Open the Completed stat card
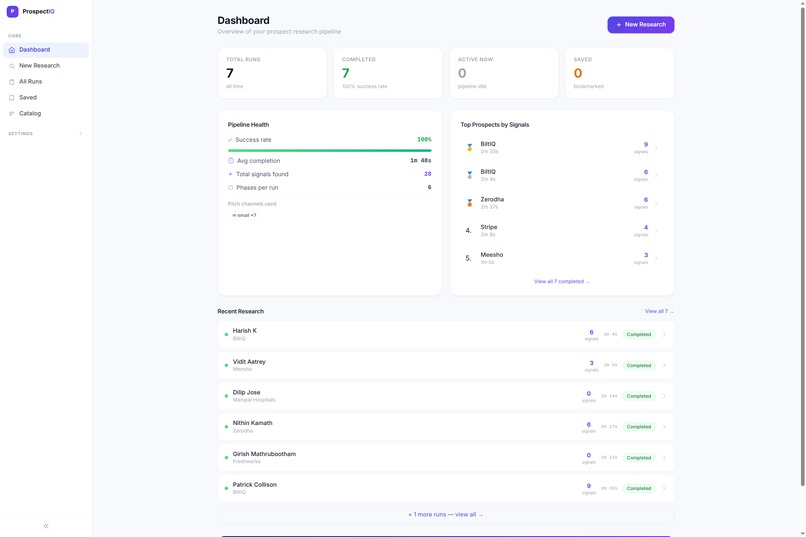Screen dimensions: 806x537 tap(388, 73)
